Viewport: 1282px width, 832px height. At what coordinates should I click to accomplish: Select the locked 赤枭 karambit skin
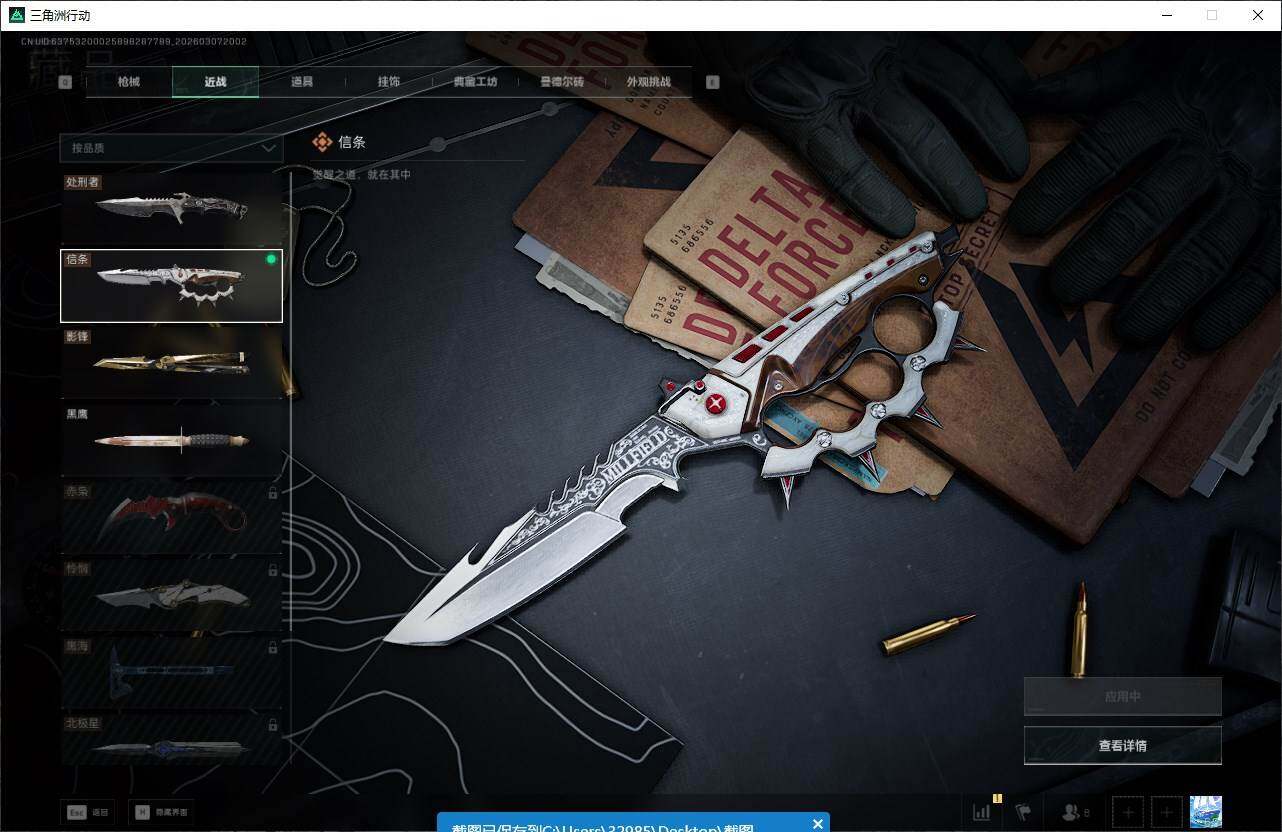point(171,517)
